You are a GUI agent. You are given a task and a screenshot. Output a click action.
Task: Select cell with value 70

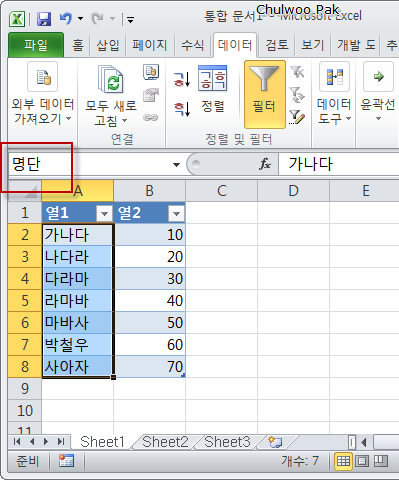point(150,367)
